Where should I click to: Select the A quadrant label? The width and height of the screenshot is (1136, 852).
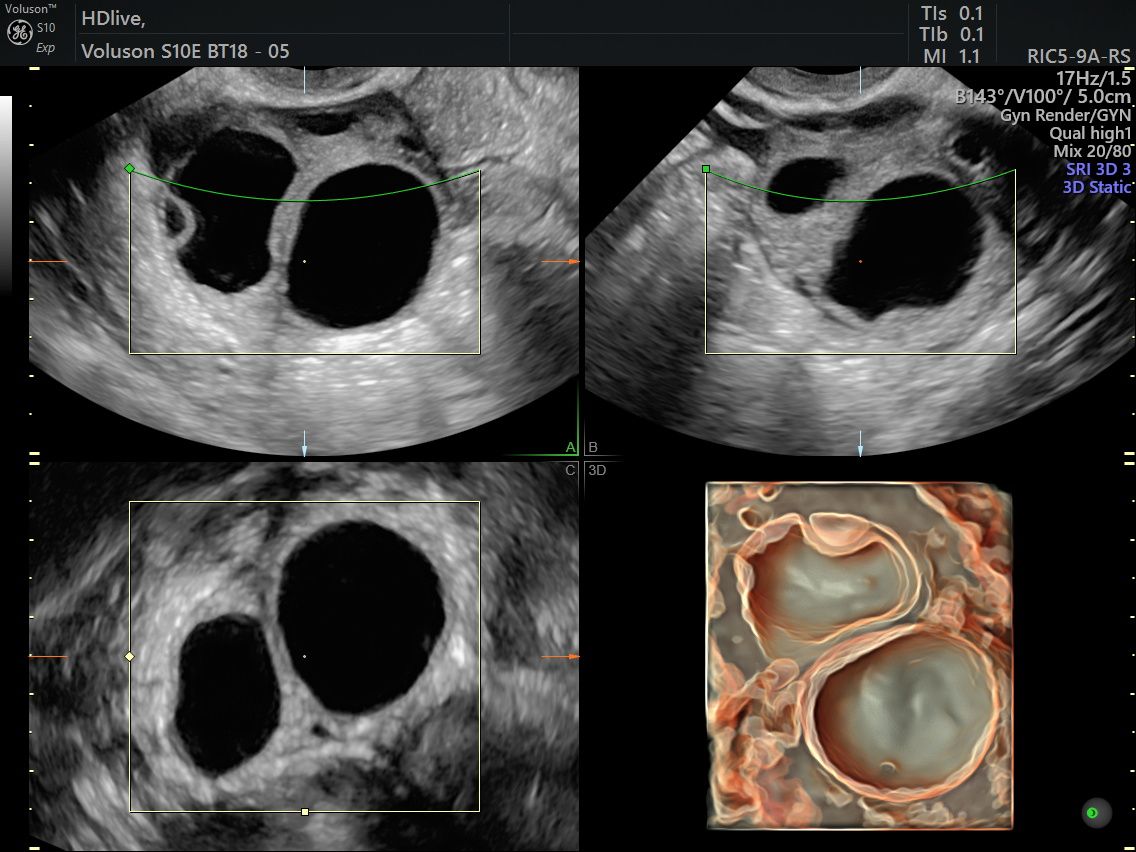click(x=571, y=447)
